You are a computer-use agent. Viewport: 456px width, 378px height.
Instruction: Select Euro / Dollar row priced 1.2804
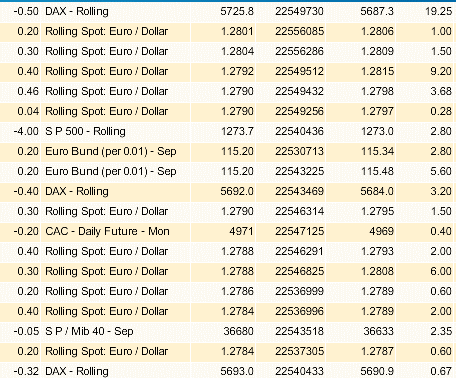point(228,52)
